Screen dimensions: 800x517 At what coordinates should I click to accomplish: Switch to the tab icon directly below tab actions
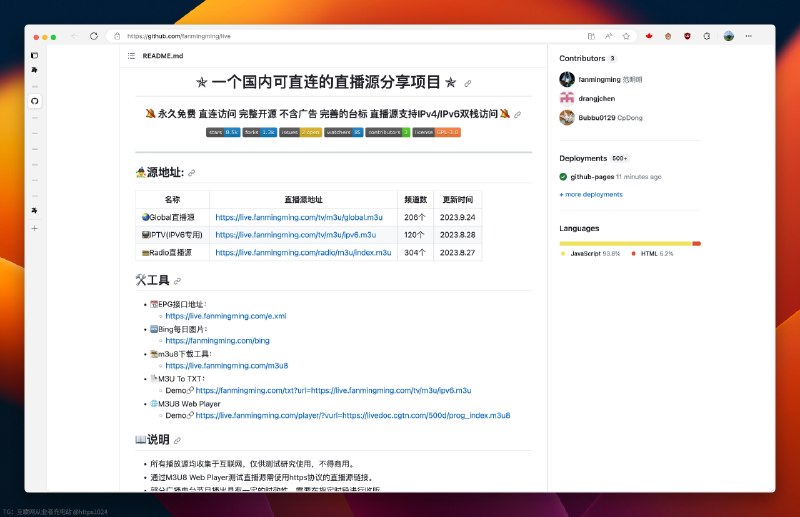click(x=35, y=70)
